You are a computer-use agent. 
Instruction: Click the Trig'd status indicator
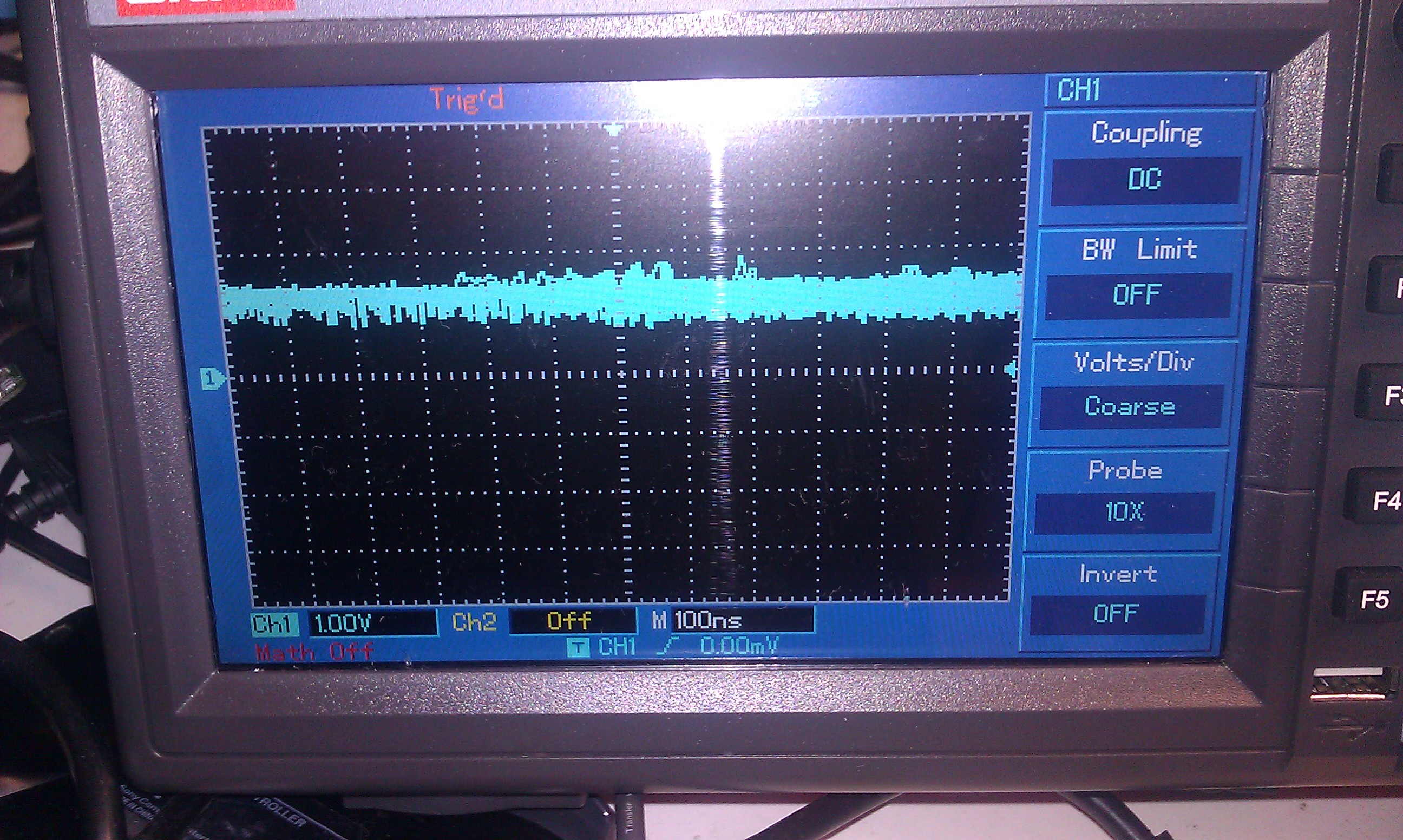tap(467, 100)
